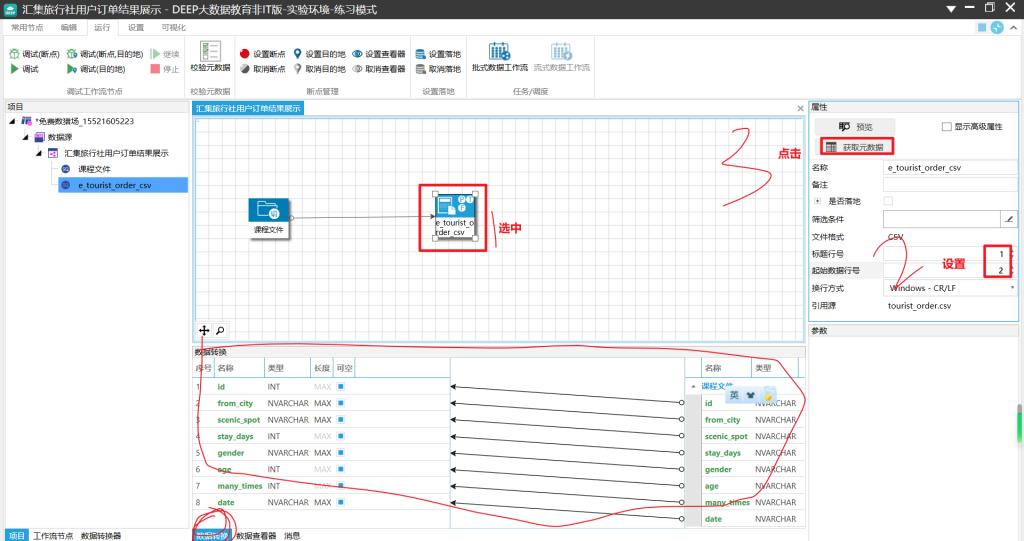
Task: Expand the 是否落地 property row
Action: pyautogui.click(x=818, y=201)
